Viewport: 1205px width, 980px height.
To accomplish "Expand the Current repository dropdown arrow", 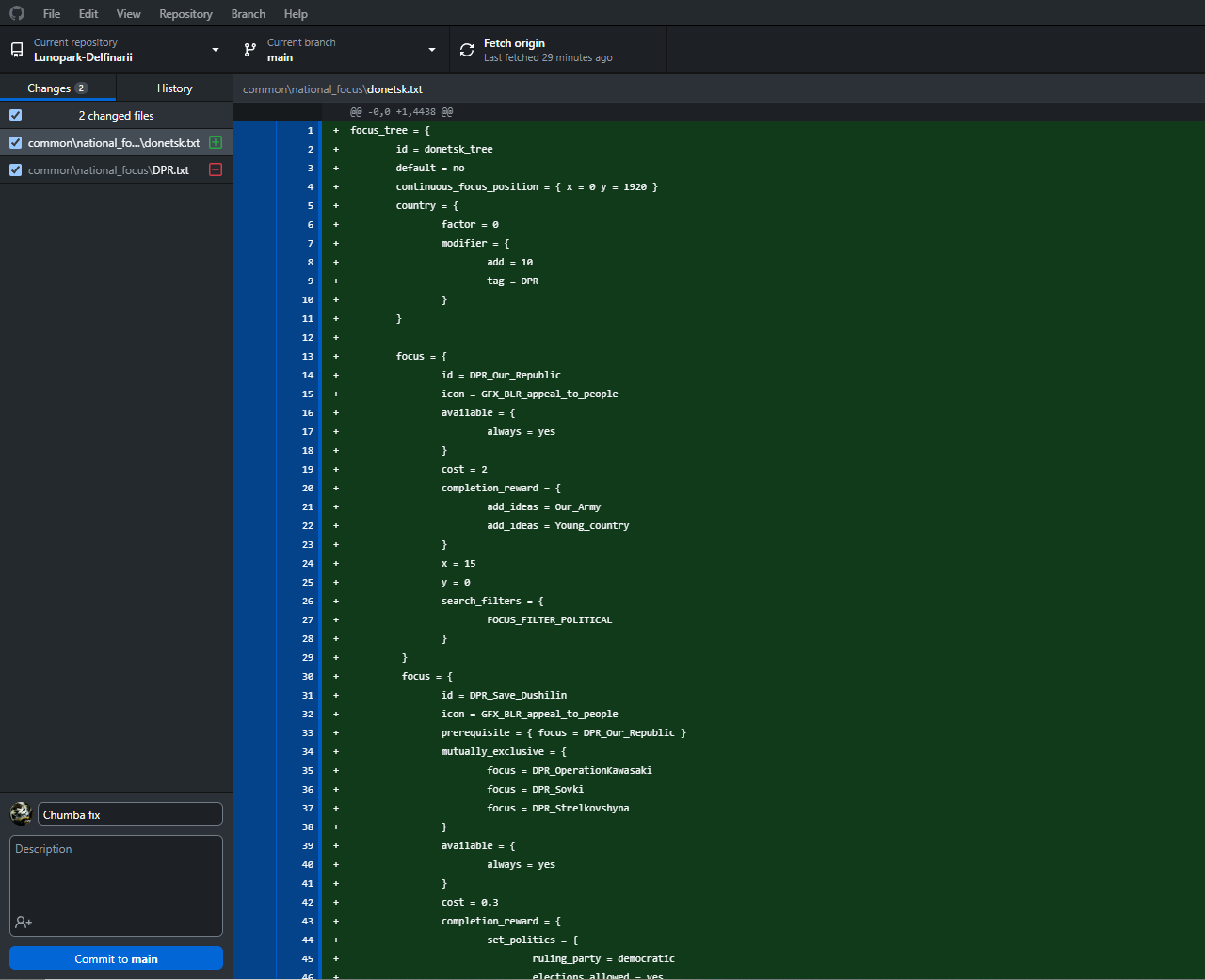I will [x=216, y=50].
